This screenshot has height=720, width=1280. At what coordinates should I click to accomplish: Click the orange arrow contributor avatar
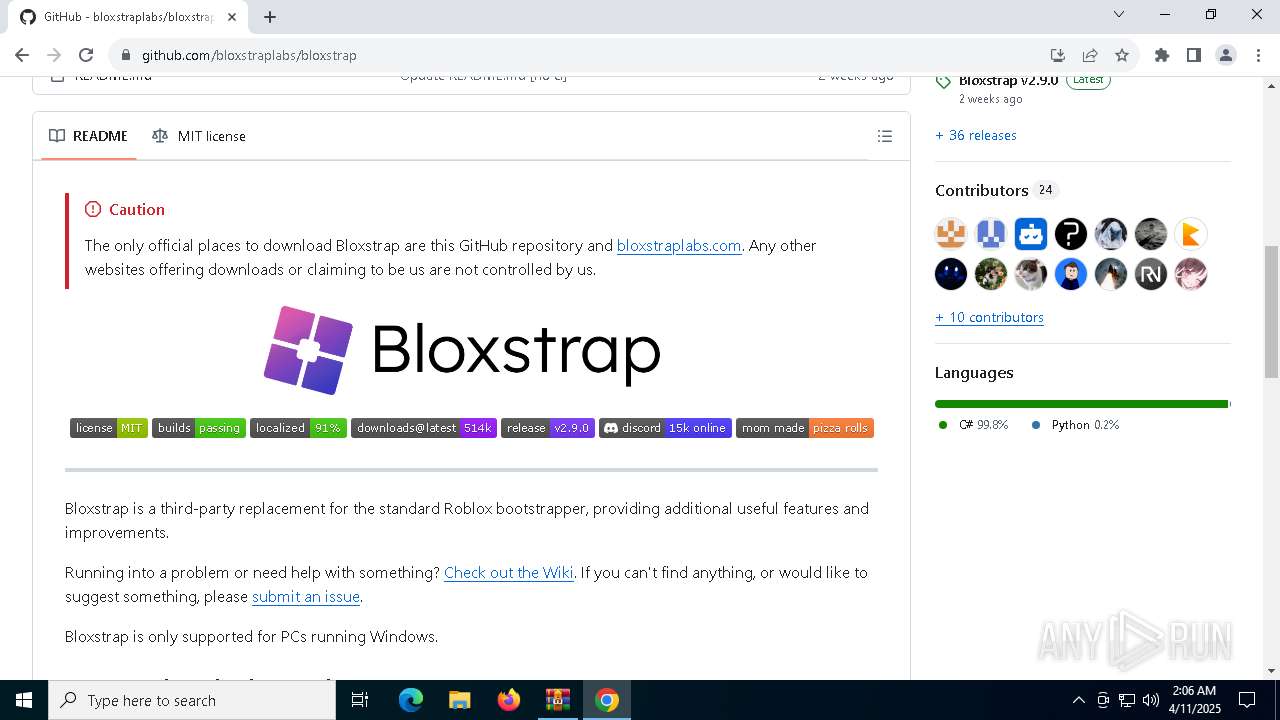coord(1191,234)
